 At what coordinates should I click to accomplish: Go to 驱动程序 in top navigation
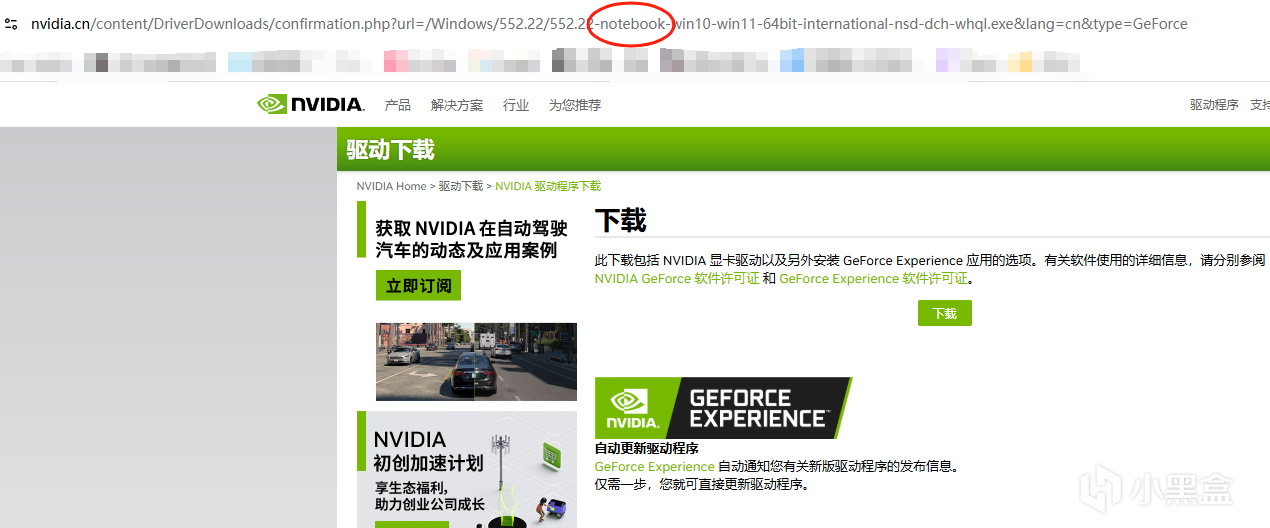[1214, 105]
